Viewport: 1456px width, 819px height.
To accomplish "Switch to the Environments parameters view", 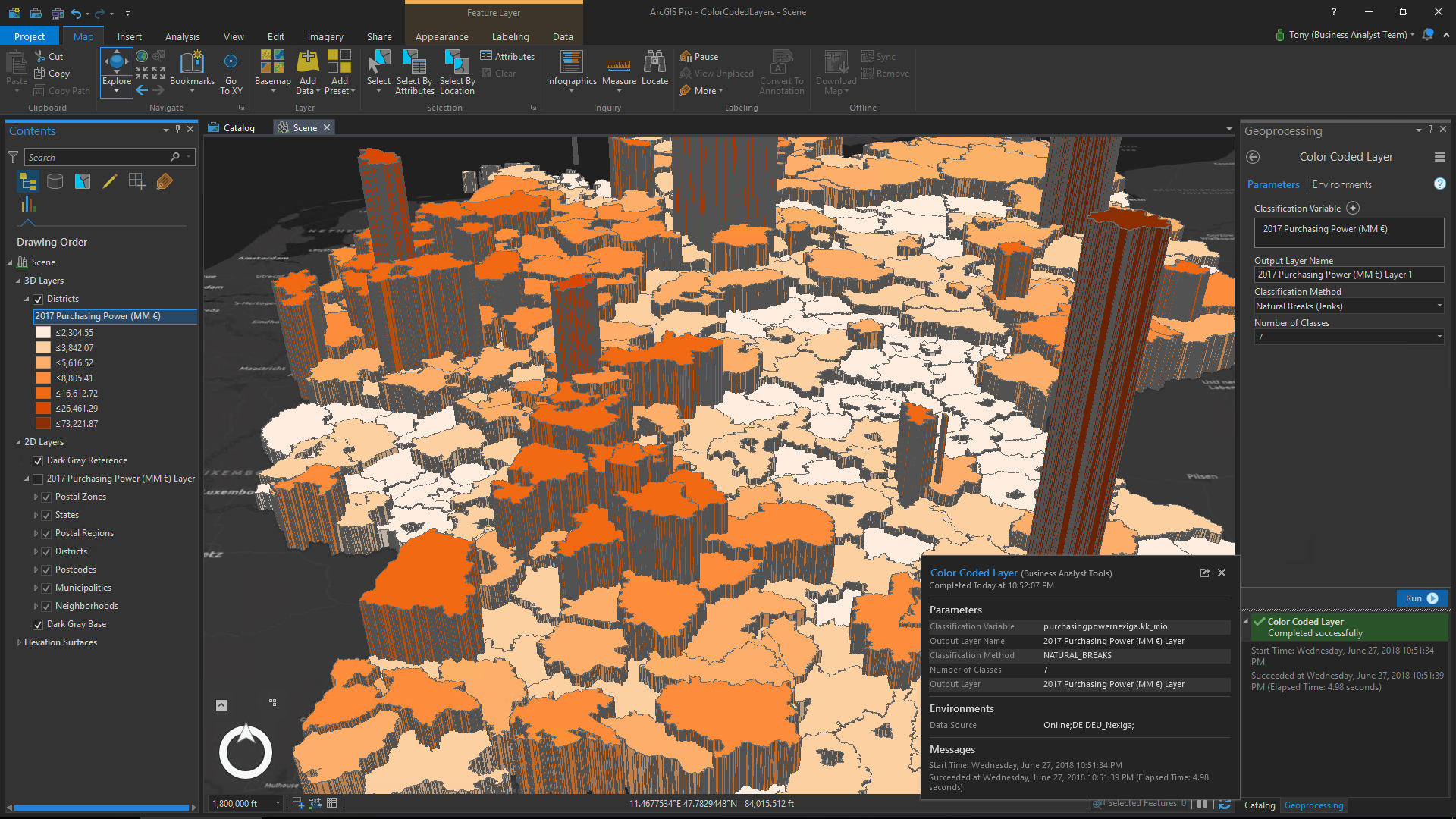I will 1341,184.
